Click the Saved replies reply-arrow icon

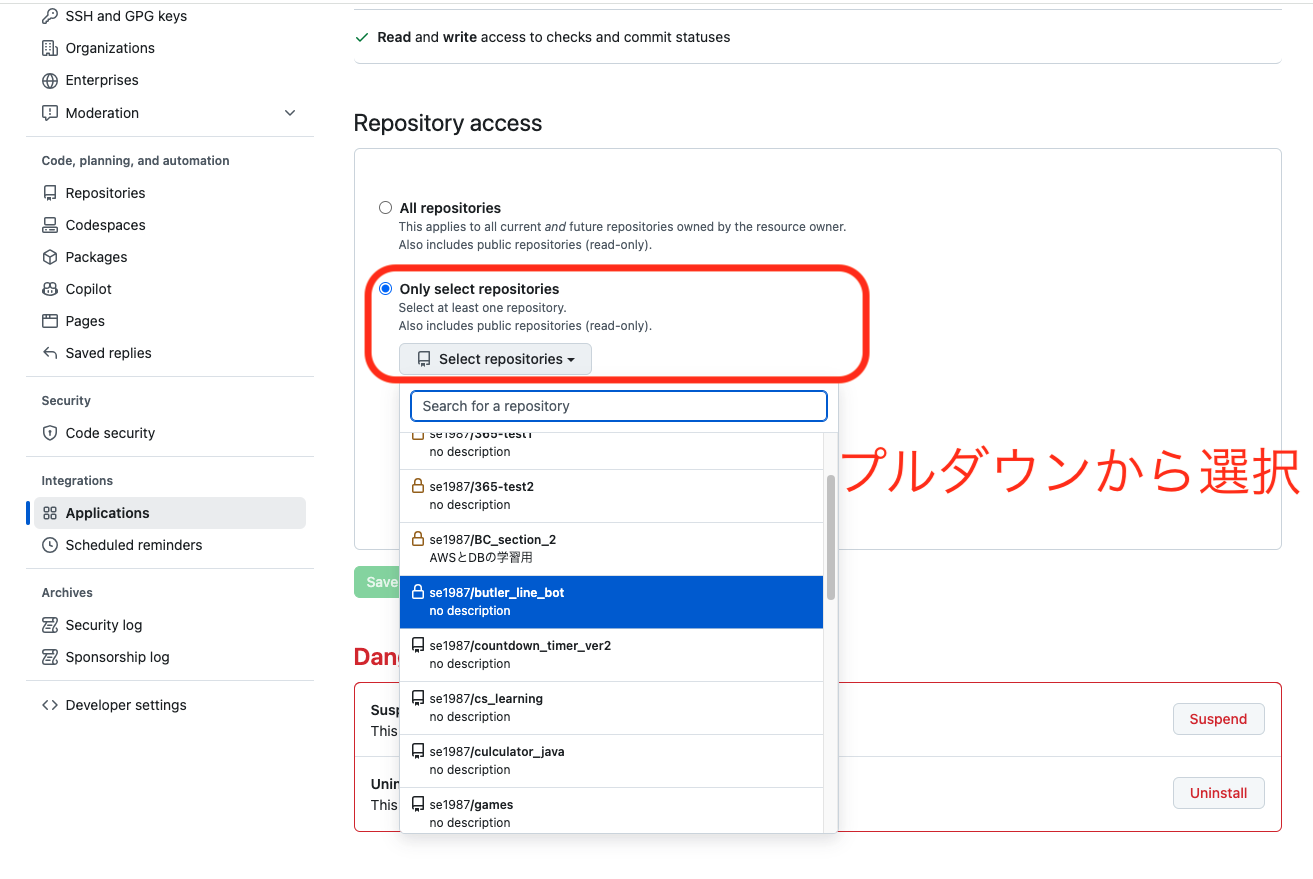coord(49,352)
